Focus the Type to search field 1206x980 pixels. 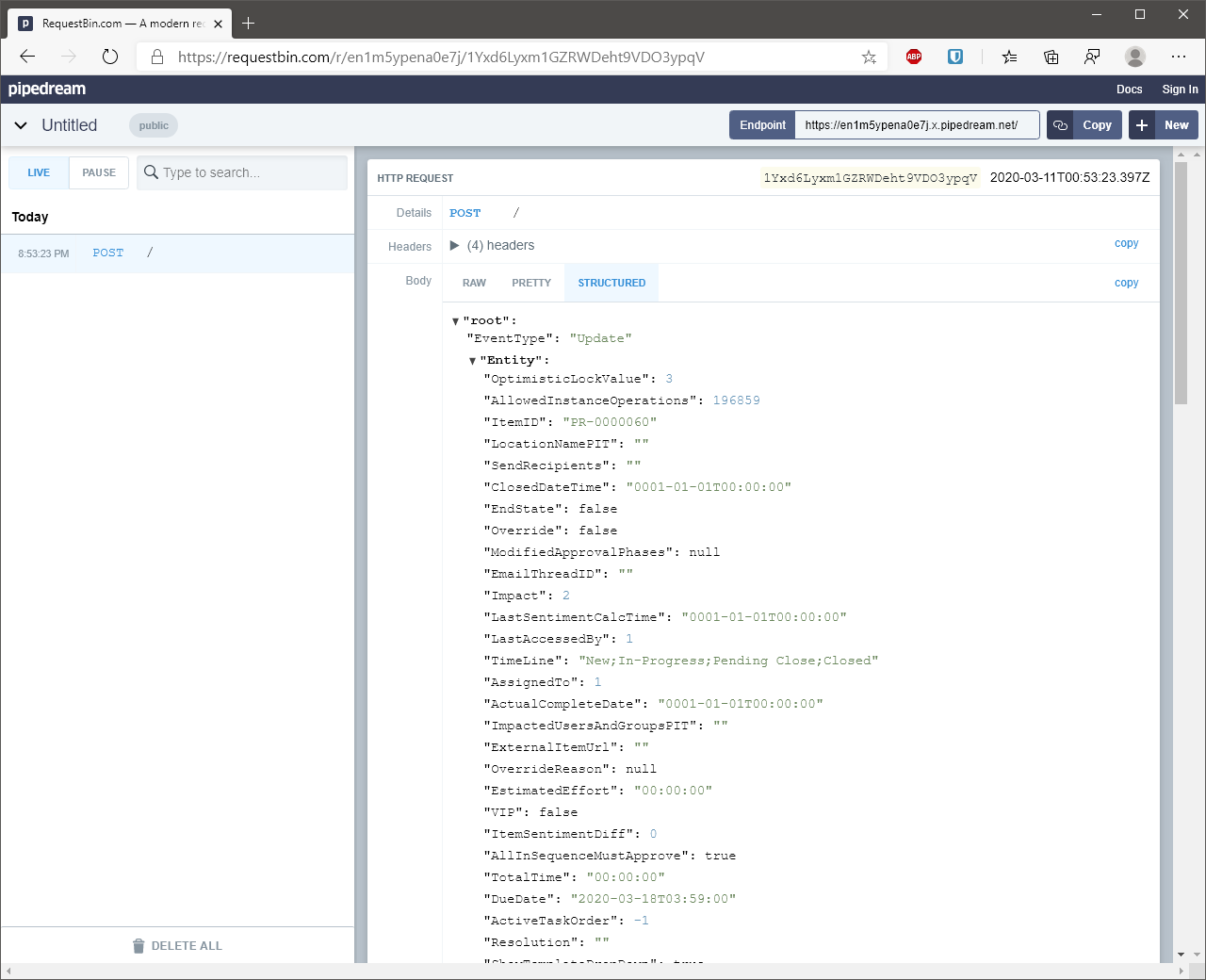(242, 172)
